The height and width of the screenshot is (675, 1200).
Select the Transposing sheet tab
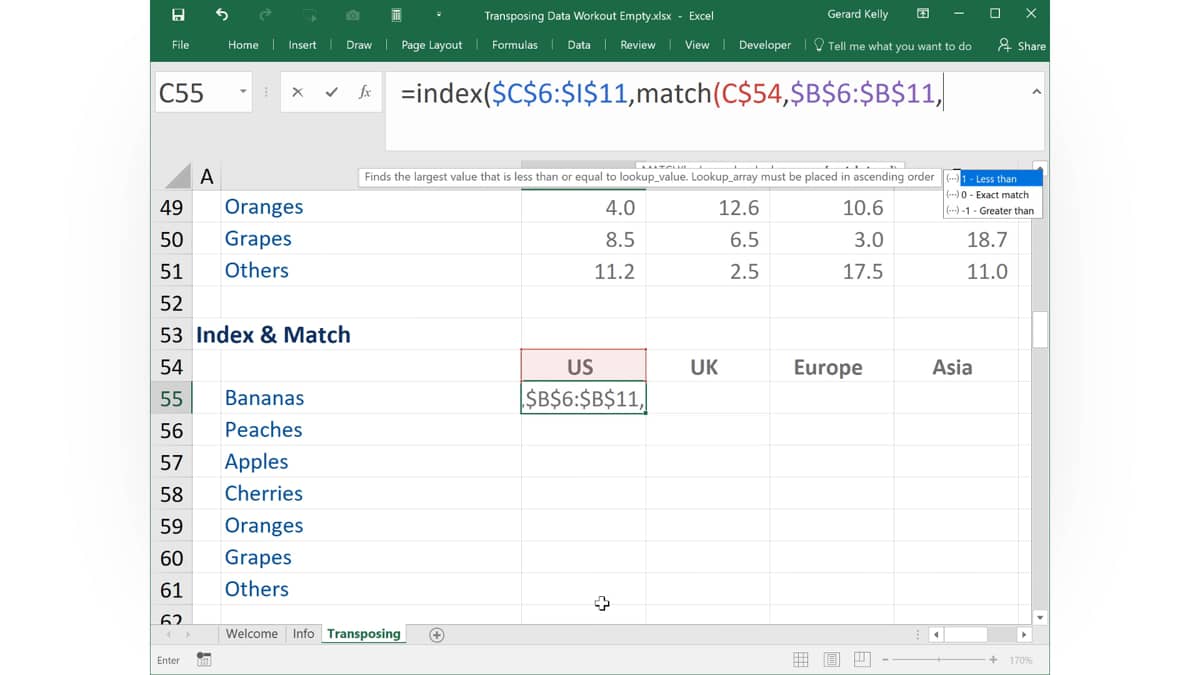363,634
